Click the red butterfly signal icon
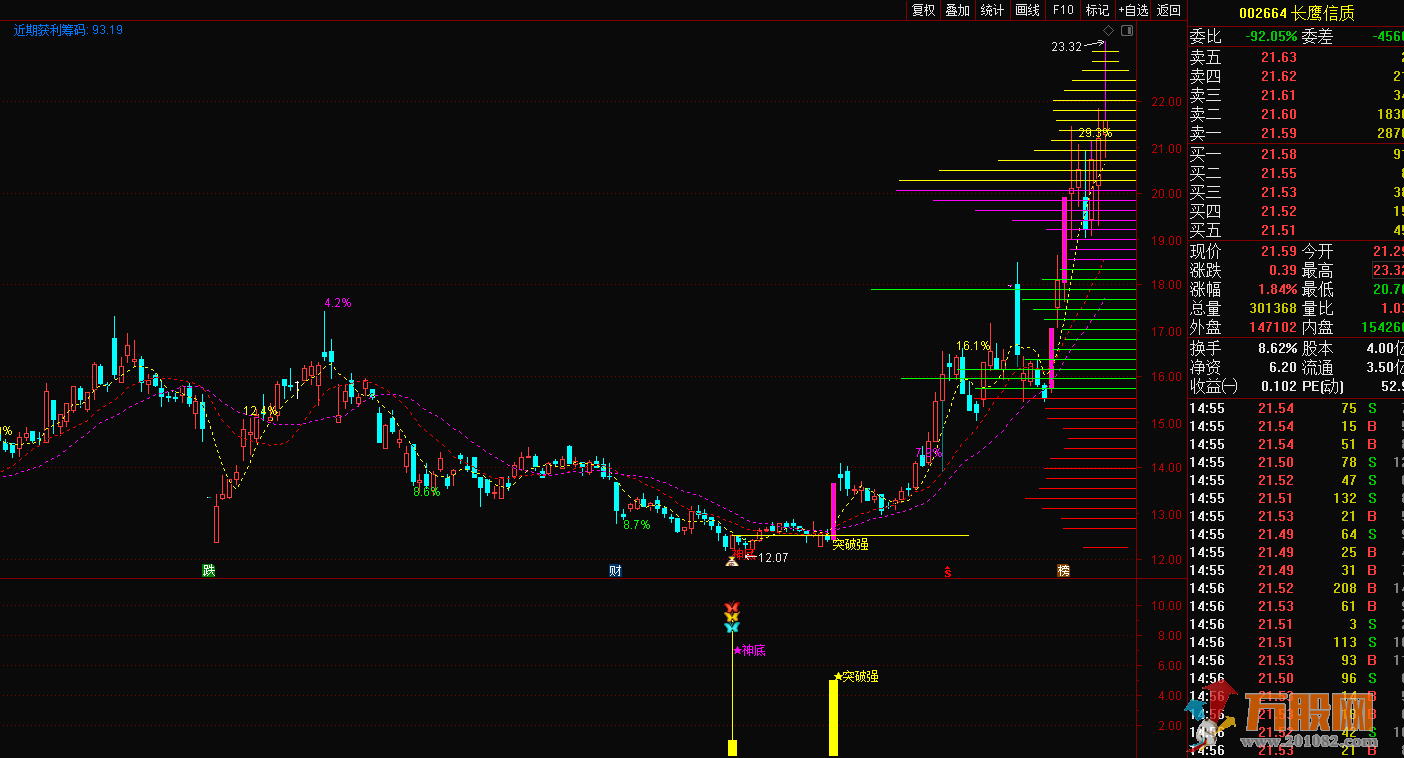Image resolution: width=1404 pixels, height=758 pixels. 732,607
